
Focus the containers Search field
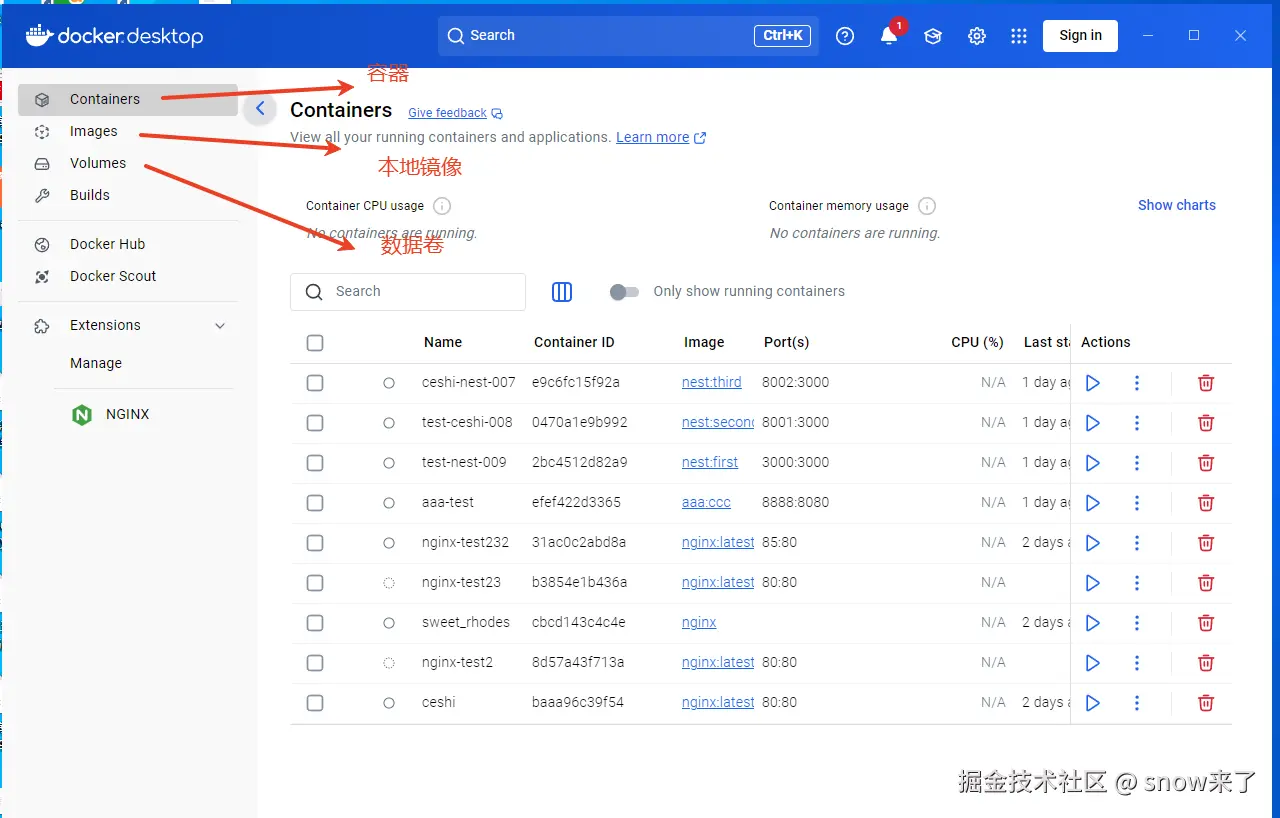(x=408, y=292)
